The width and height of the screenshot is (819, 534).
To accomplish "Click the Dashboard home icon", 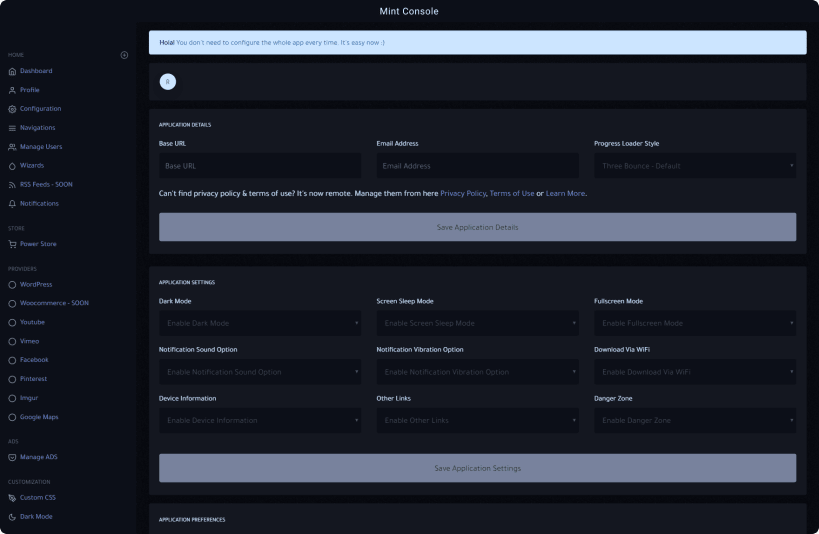I will pyautogui.click(x=12, y=72).
